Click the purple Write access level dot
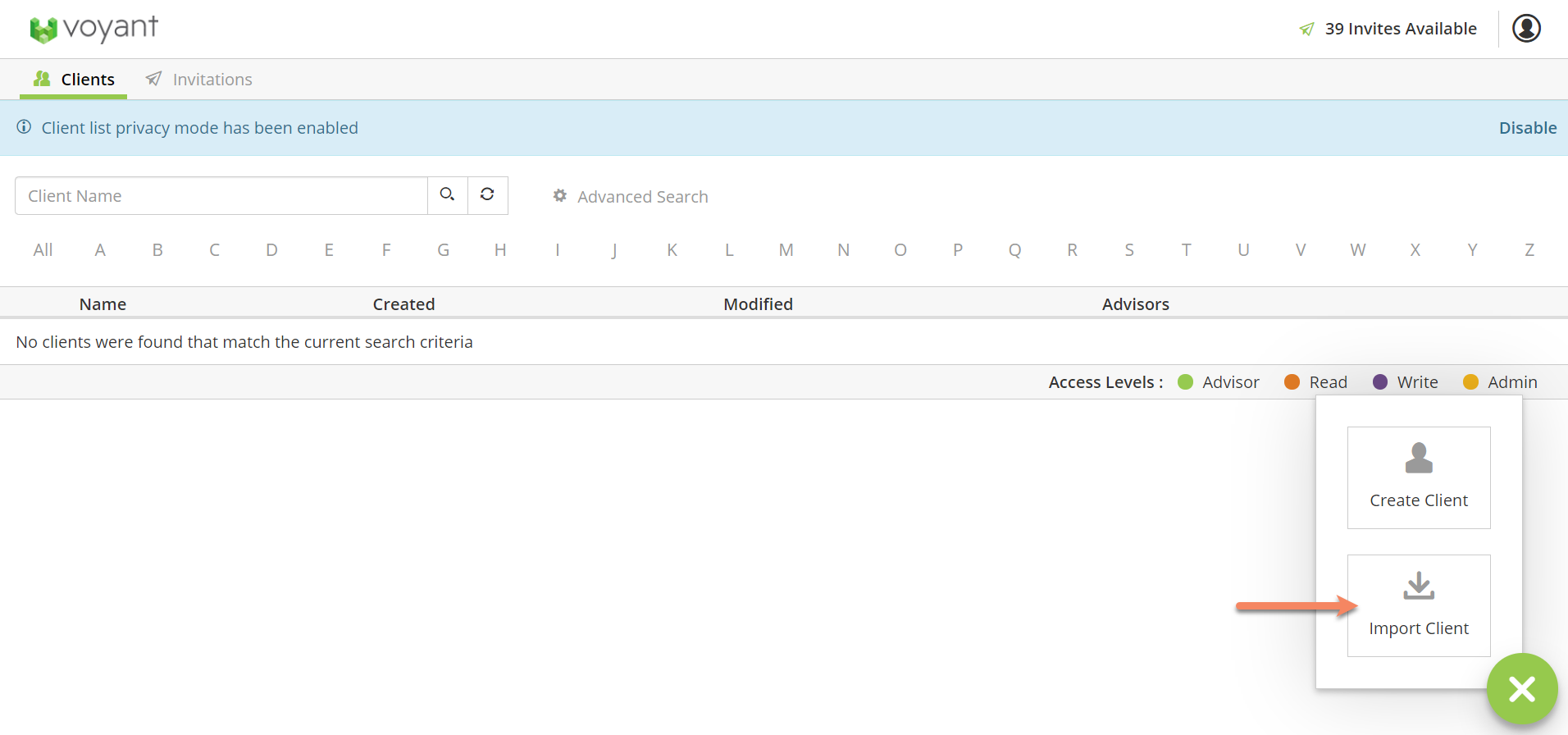The image size is (1568, 735). [x=1380, y=382]
